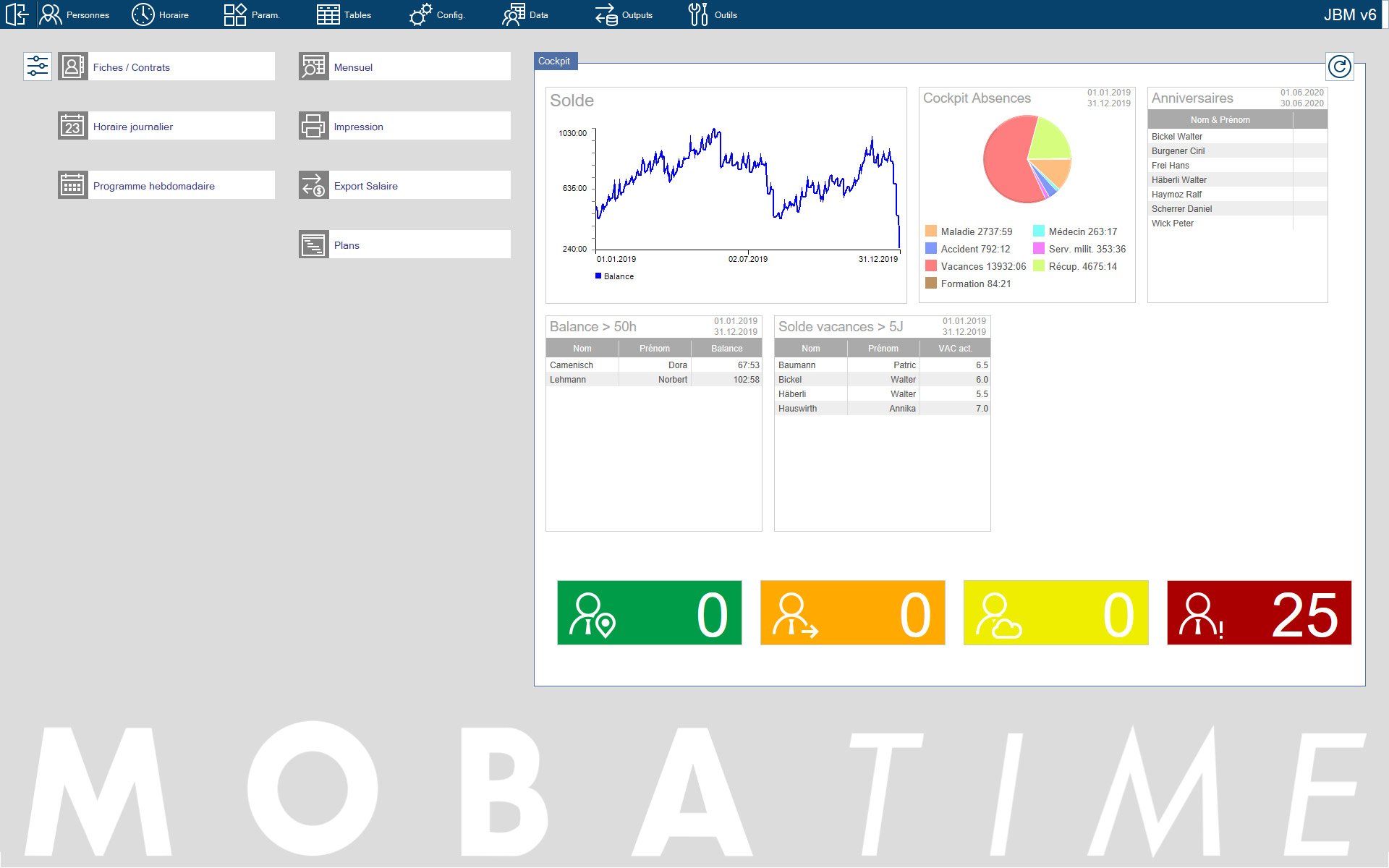The image size is (1389, 868).
Task: Open the Outputs menu
Action: (624, 14)
